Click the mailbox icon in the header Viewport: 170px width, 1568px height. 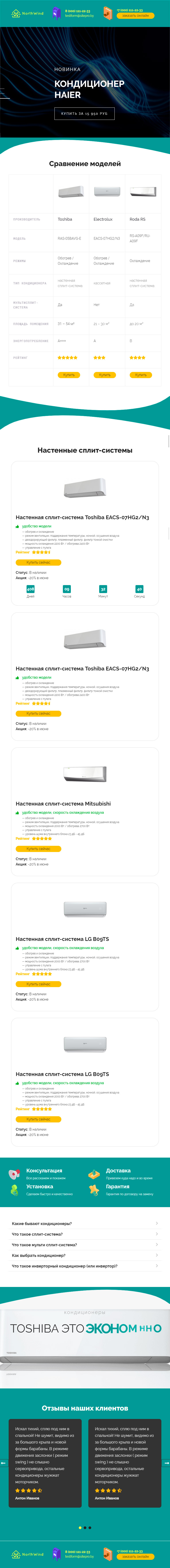click(x=57, y=13)
